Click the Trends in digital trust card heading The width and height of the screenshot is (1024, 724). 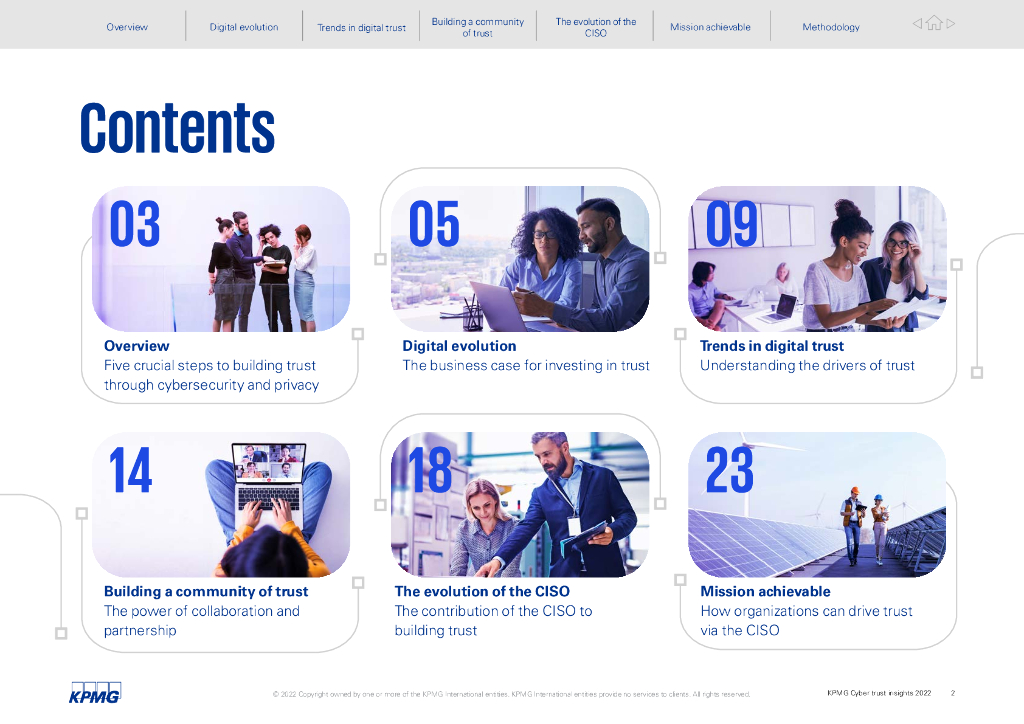[772, 346]
